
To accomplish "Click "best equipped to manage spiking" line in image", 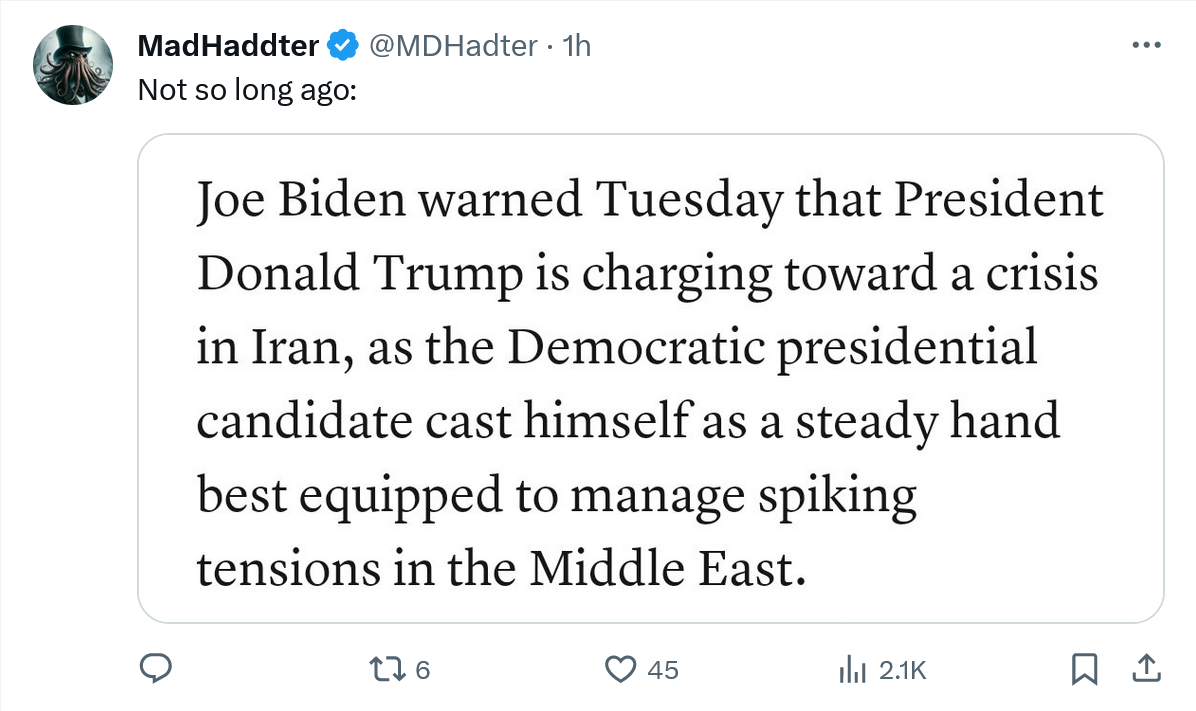I will [x=556, y=495].
